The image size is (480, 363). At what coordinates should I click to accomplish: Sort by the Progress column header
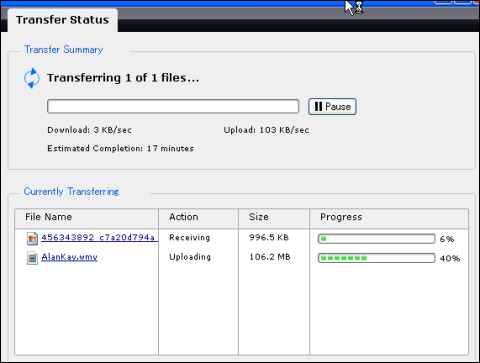389,219
